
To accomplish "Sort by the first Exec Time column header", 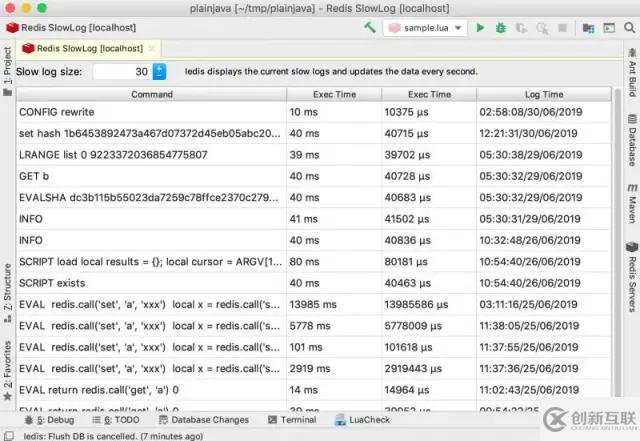I will pyautogui.click(x=334, y=94).
